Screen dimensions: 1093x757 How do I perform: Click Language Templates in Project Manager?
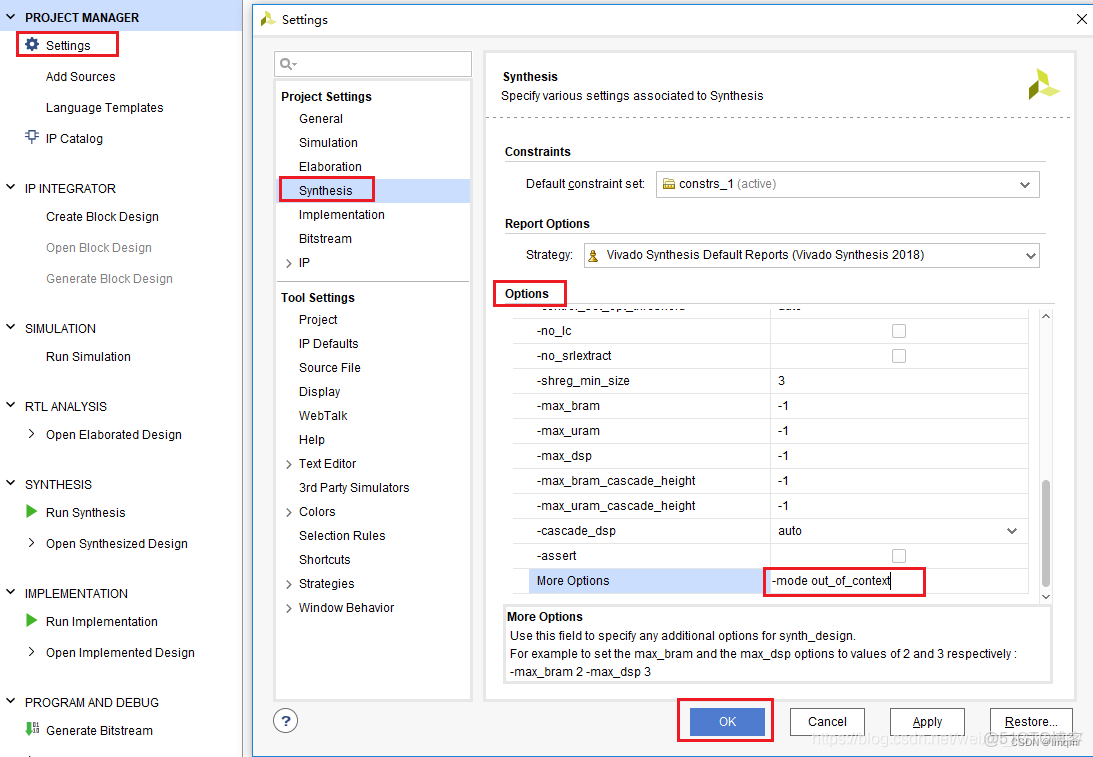[105, 107]
